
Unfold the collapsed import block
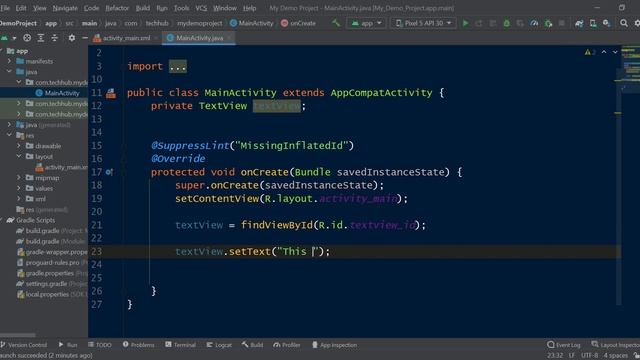[178, 67]
